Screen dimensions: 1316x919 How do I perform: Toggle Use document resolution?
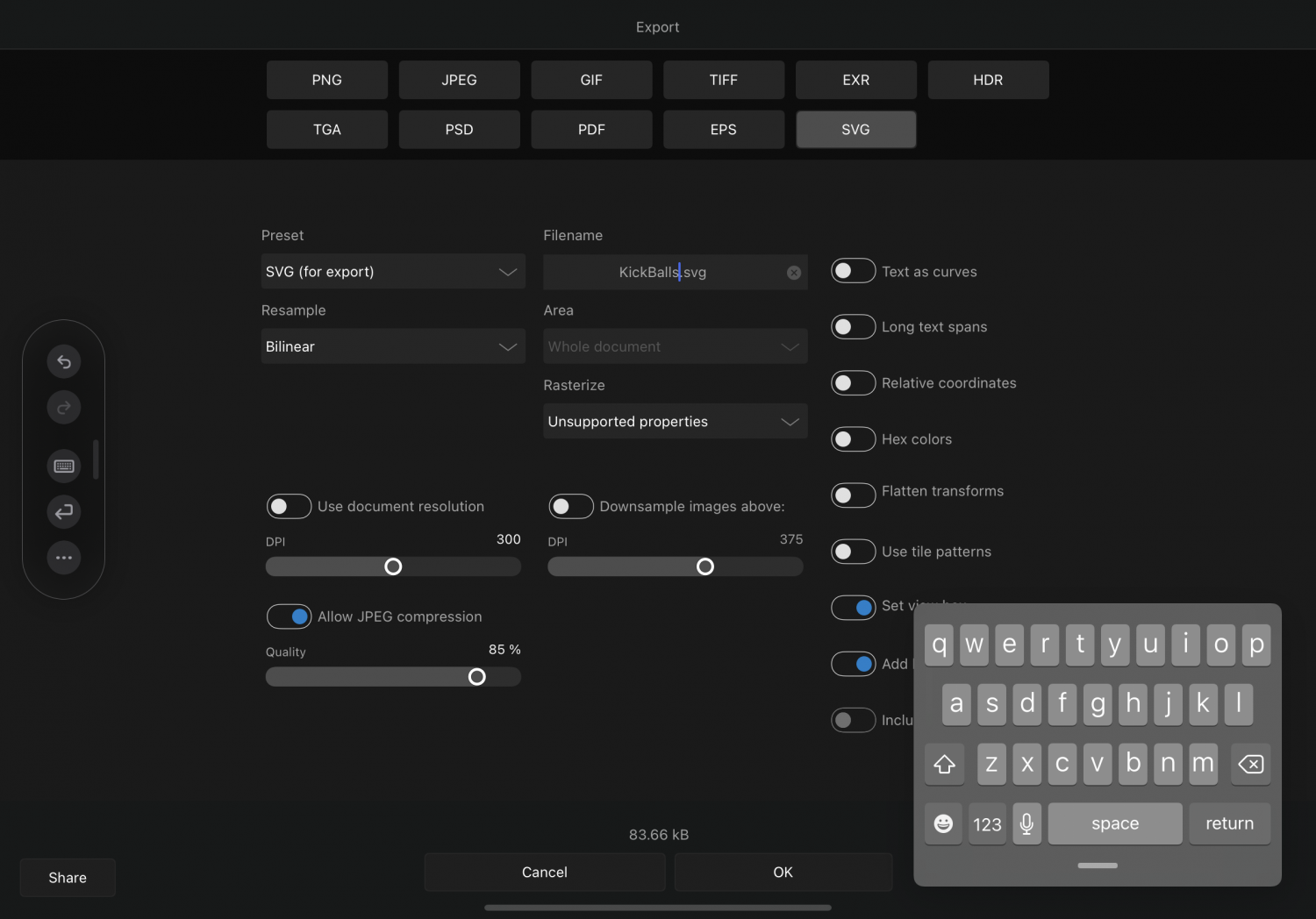click(x=289, y=506)
